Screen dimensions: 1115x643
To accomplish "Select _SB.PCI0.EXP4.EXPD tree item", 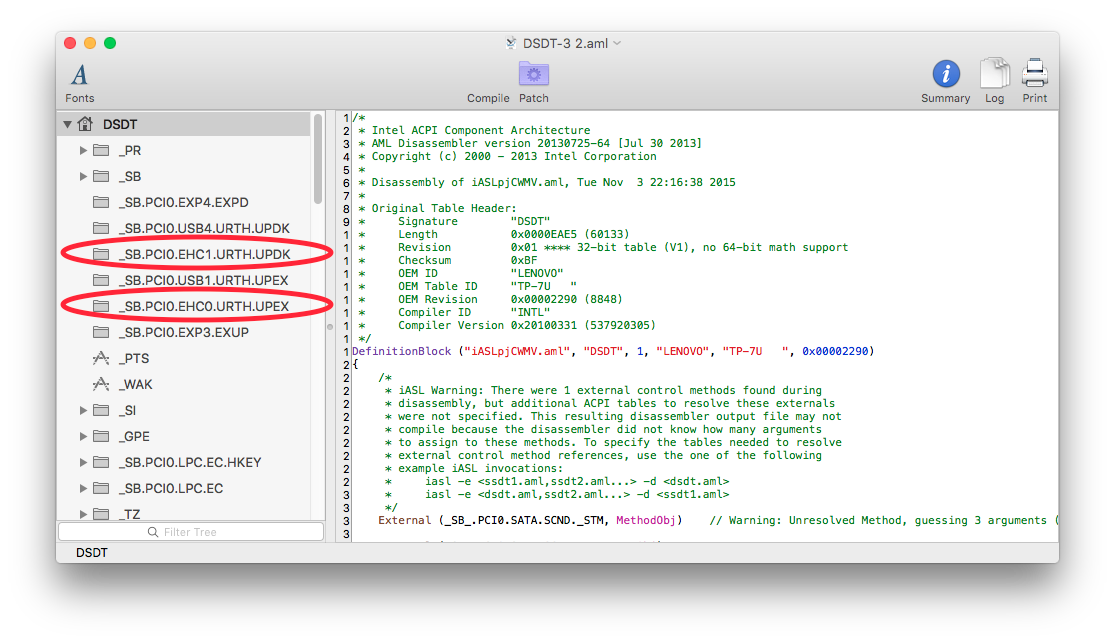I will click(x=183, y=202).
